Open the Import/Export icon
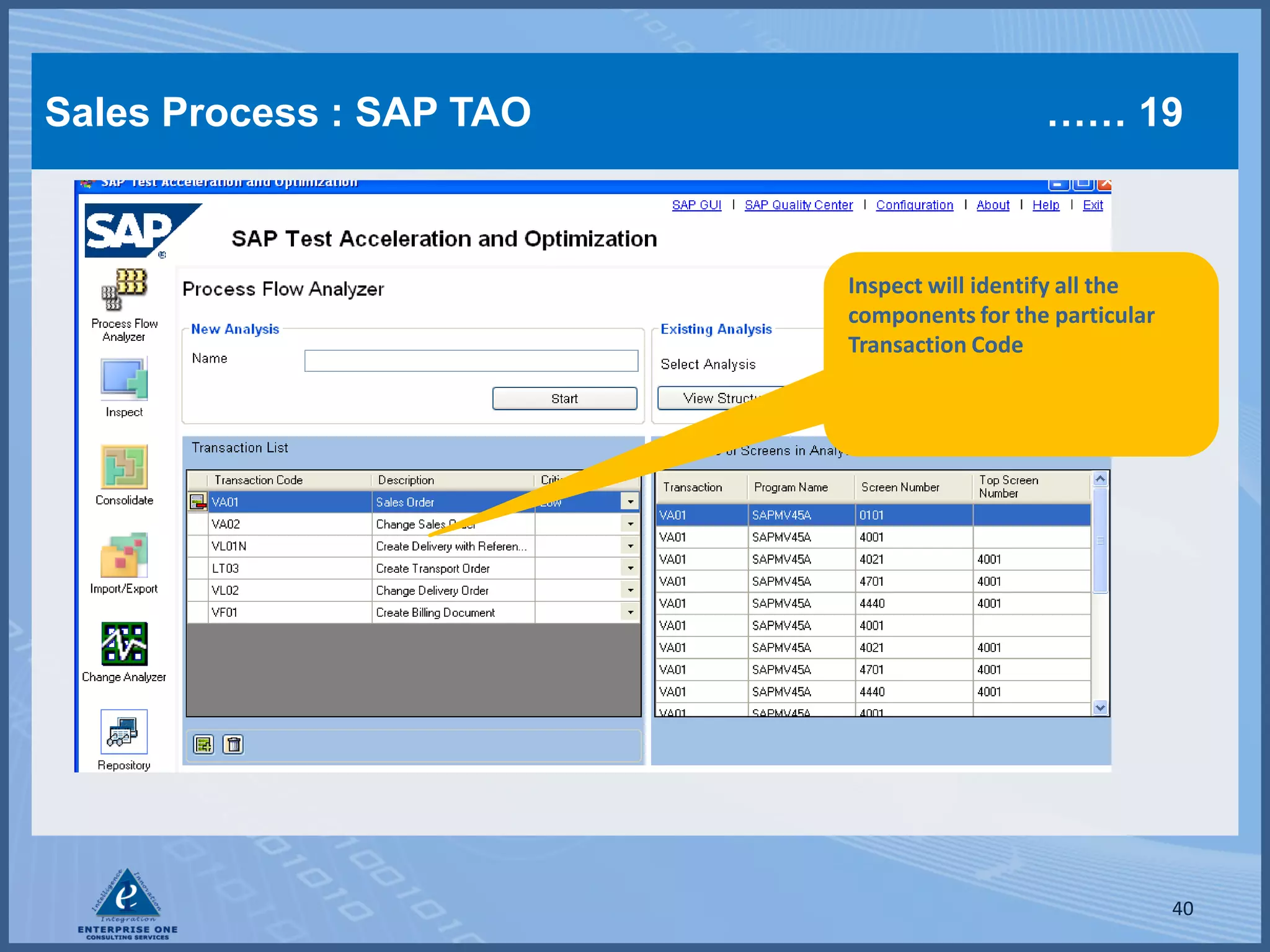 [124, 555]
